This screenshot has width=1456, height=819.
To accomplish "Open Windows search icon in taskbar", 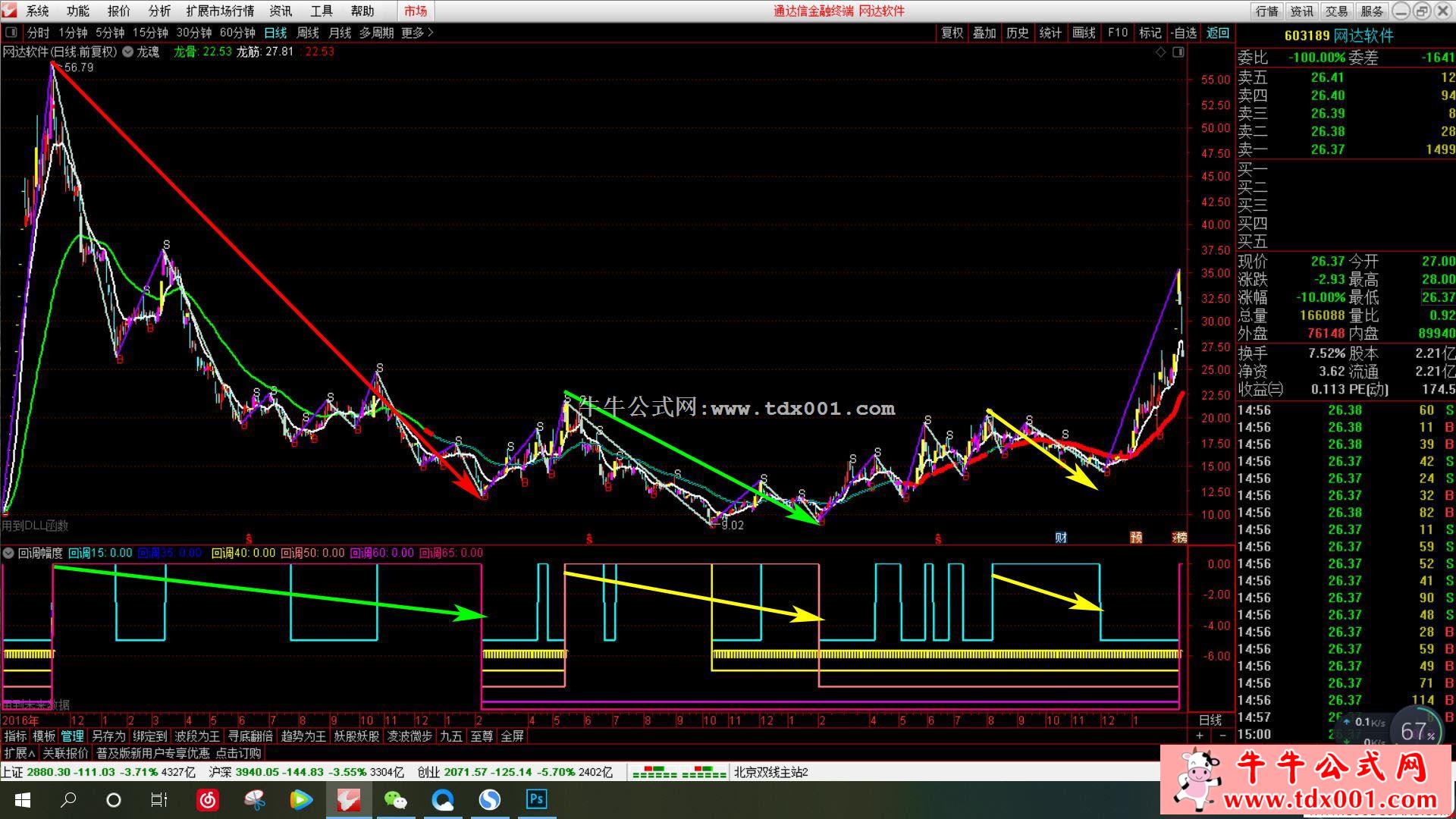I will tap(68, 800).
